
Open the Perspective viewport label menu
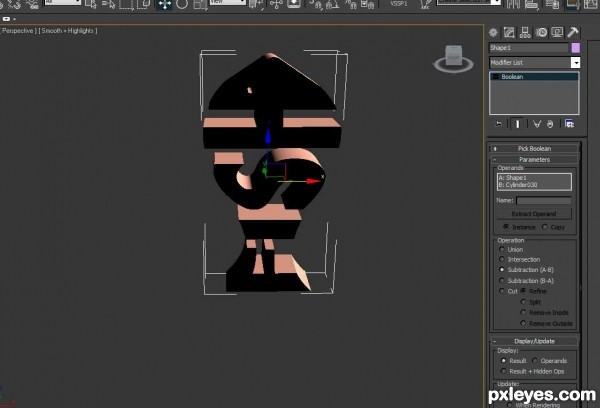pyautogui.click(x=19, y=31)
